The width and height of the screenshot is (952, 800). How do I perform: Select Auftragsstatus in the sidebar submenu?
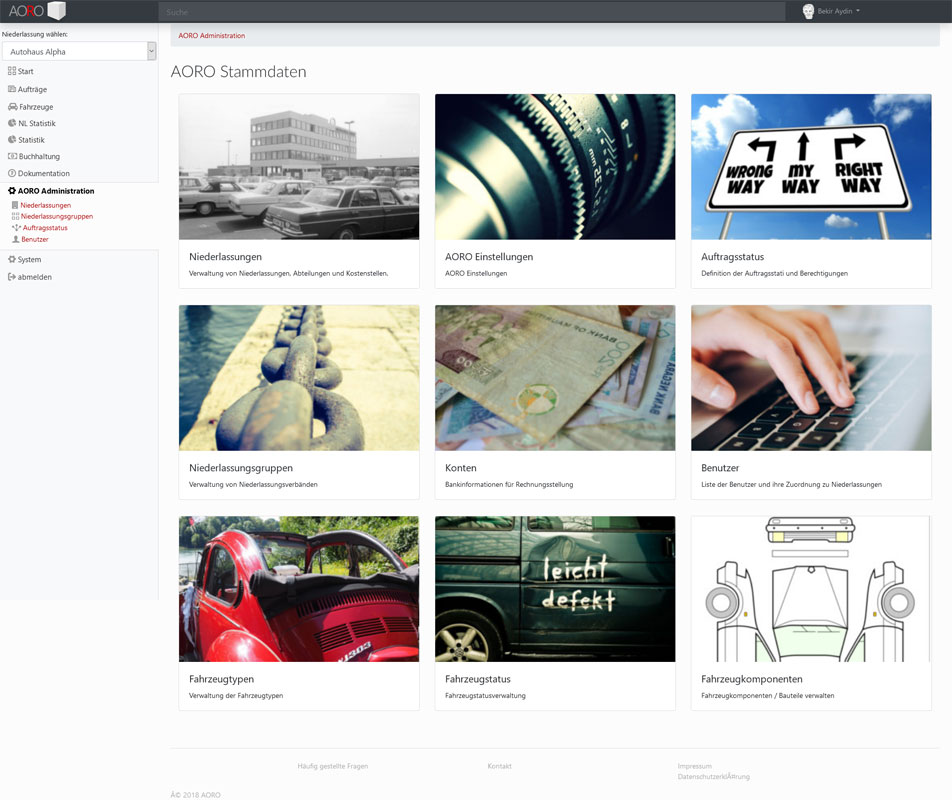(45, 228)
